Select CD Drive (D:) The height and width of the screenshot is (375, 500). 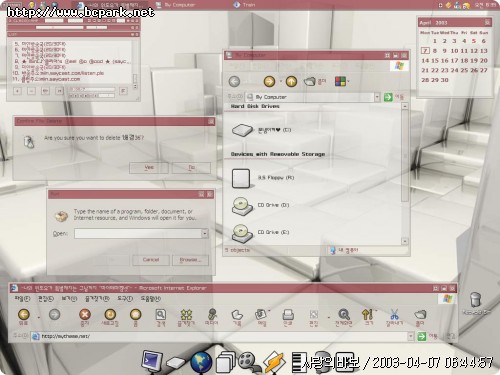click(260, 205)
